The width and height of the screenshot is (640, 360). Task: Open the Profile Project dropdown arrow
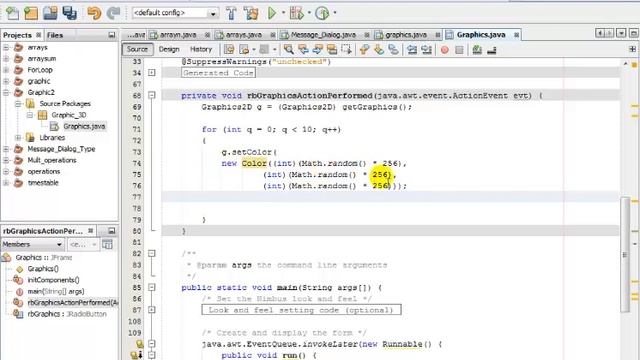click(x=335, y=13)
